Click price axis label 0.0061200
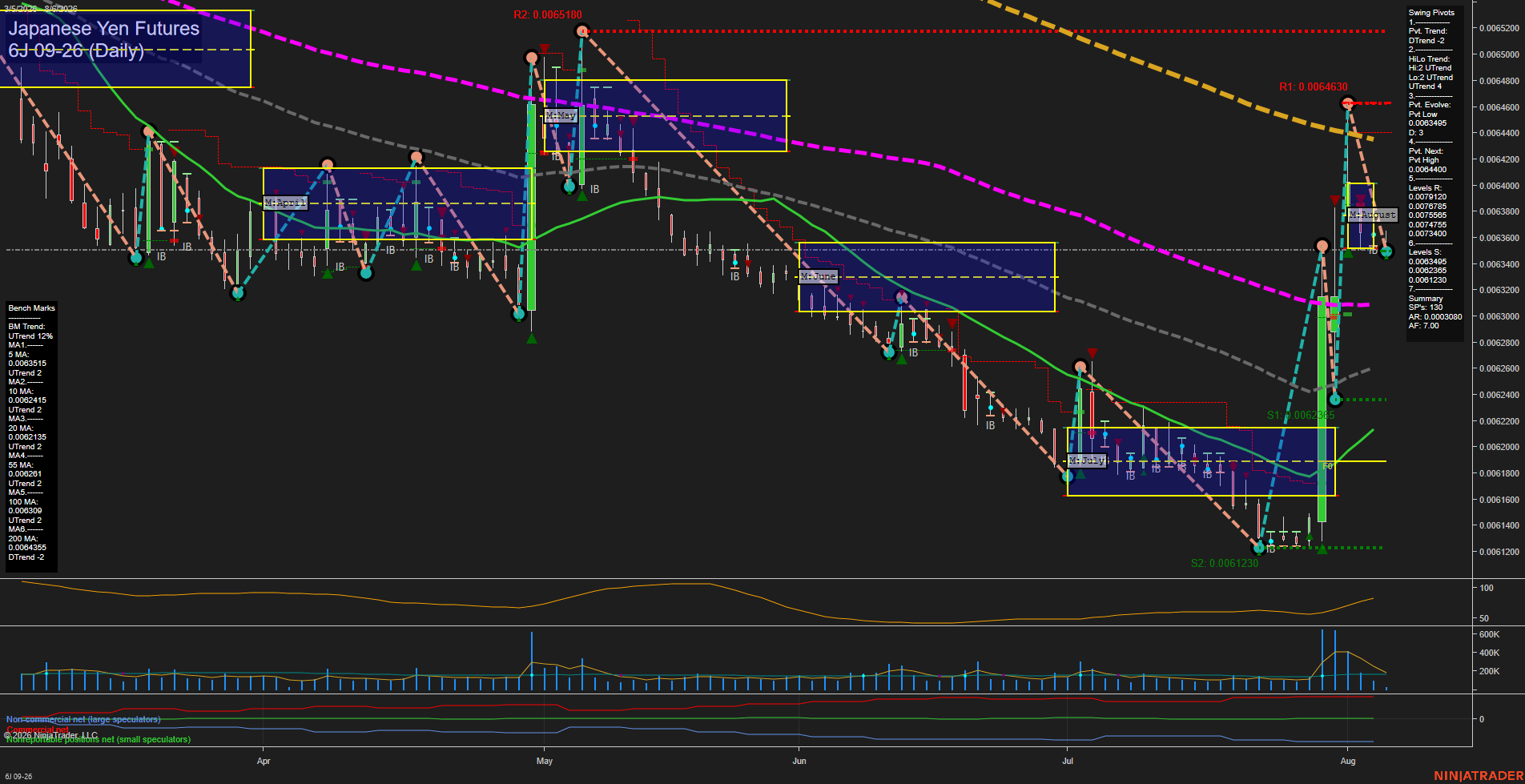 coord(1499,552)
